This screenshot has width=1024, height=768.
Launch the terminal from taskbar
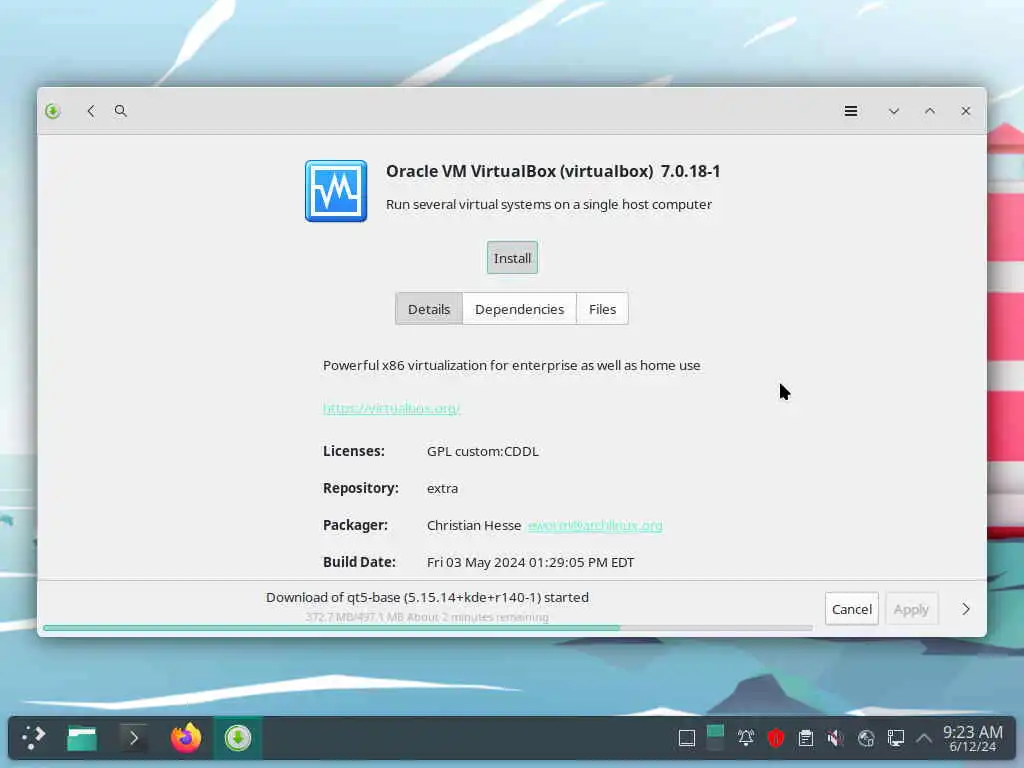tap(133, 738)
